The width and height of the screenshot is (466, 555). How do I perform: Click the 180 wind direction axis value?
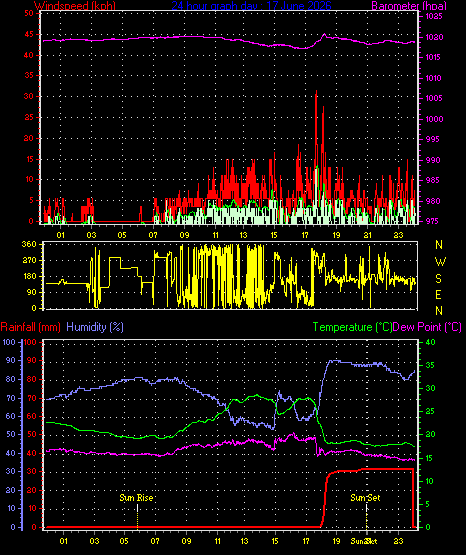(x=29, y=276)
